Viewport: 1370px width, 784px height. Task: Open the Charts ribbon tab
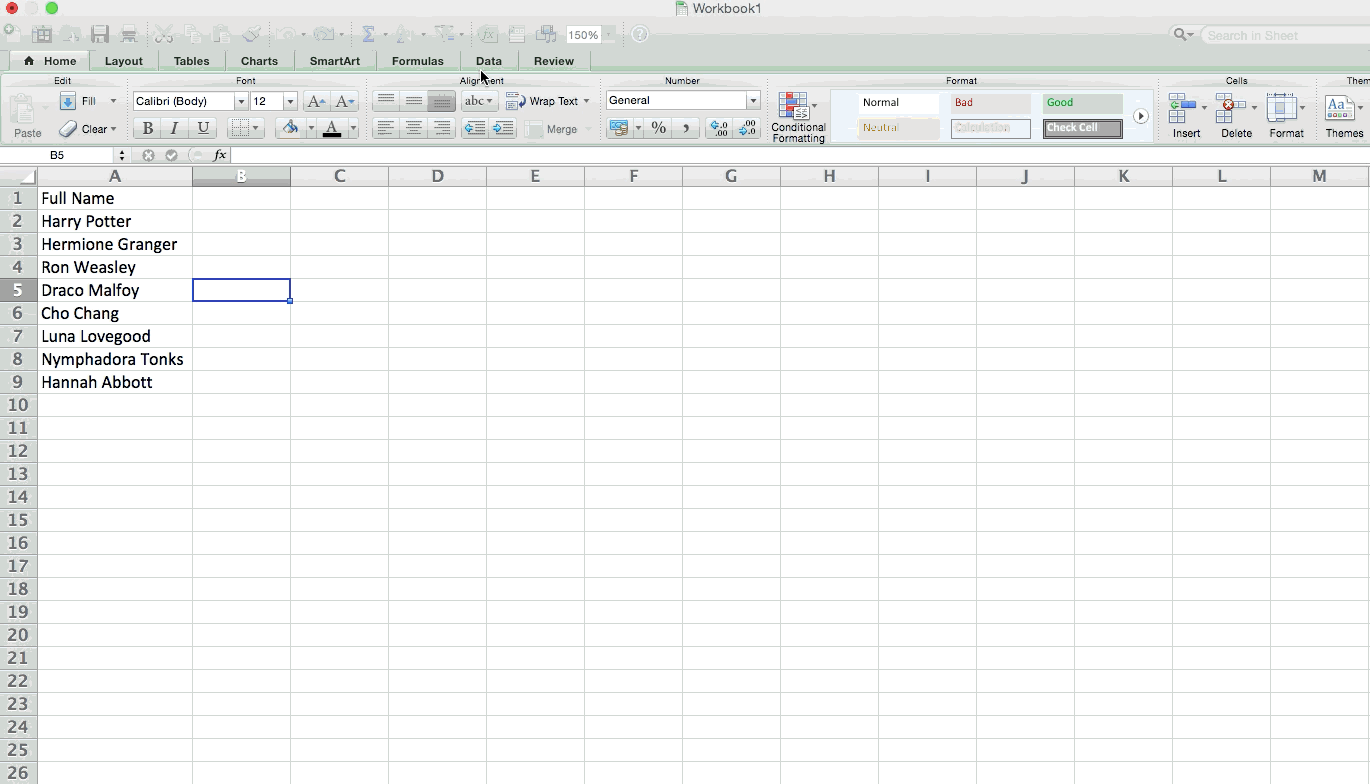[x=259, y=61]
